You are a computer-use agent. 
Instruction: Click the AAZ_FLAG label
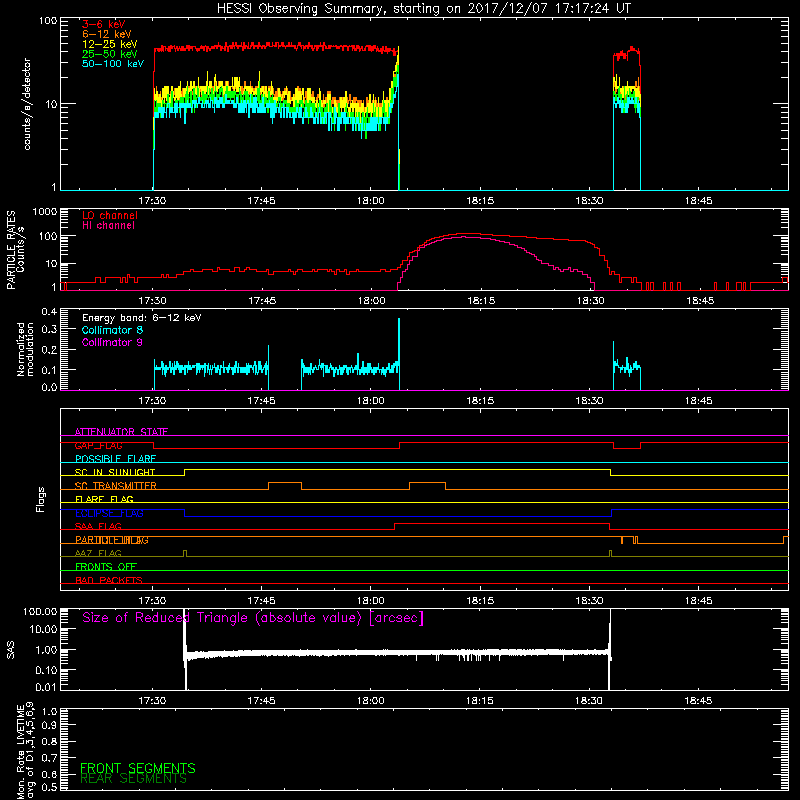click(x=98, y=554)
